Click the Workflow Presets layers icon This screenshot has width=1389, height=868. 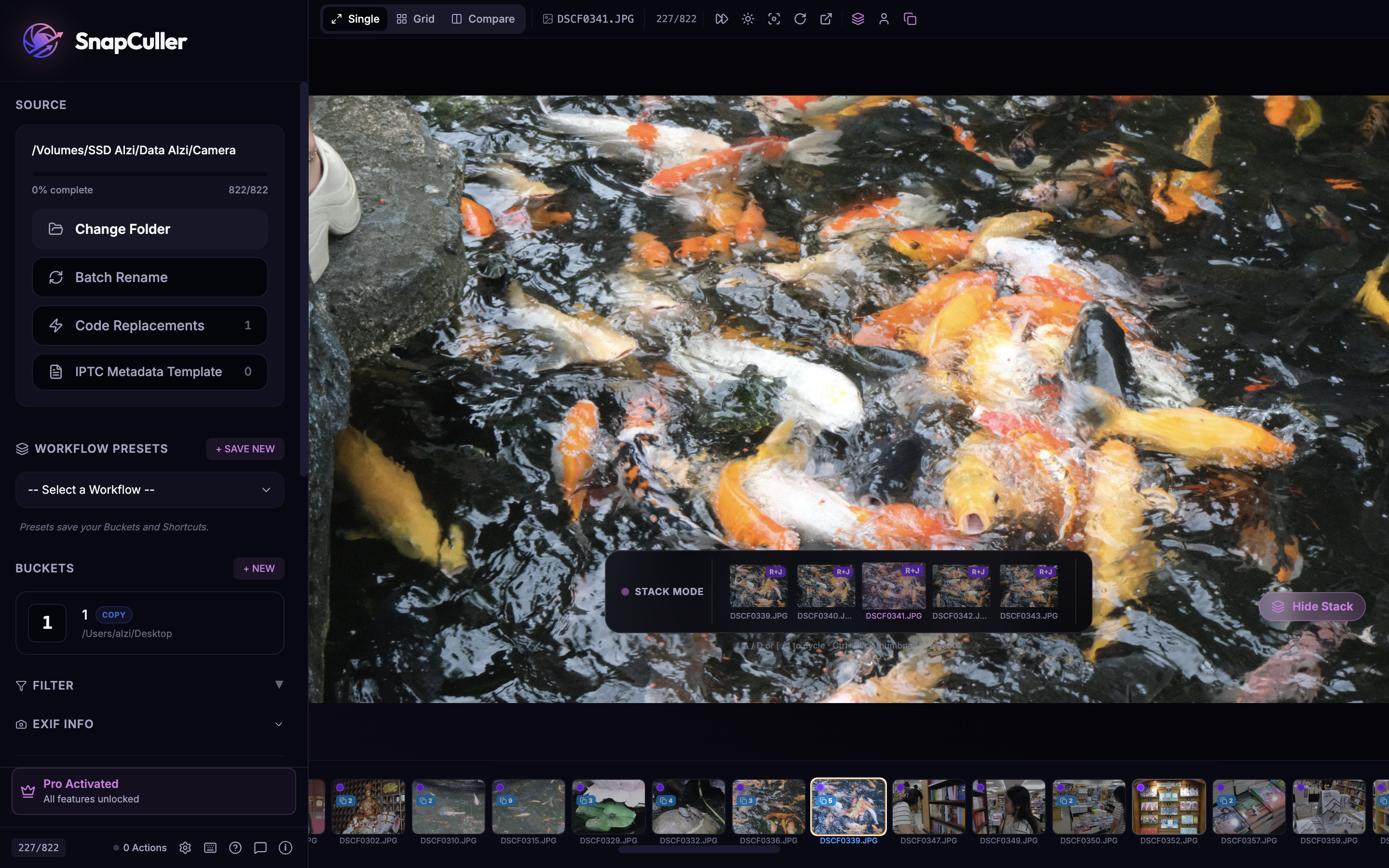pyautogui.click(x=22, y=449)
